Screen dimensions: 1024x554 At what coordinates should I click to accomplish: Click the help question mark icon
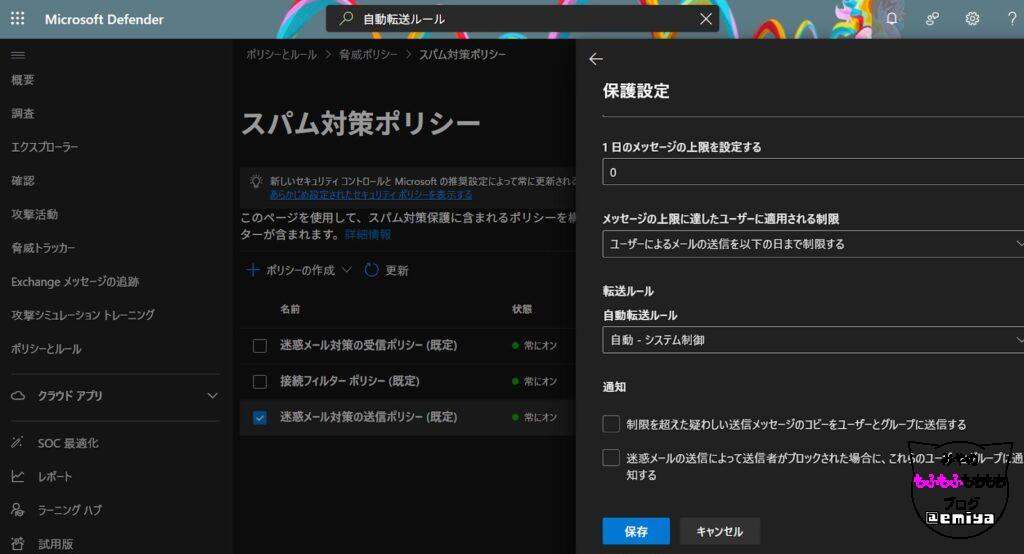[x=1012, y=19]
